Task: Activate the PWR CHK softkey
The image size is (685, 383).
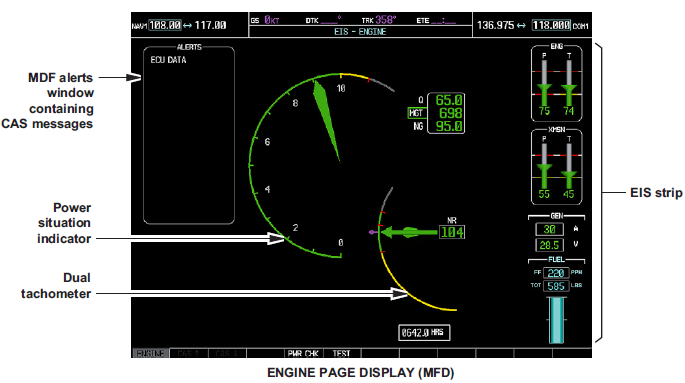Action: (x=303, y=353)
